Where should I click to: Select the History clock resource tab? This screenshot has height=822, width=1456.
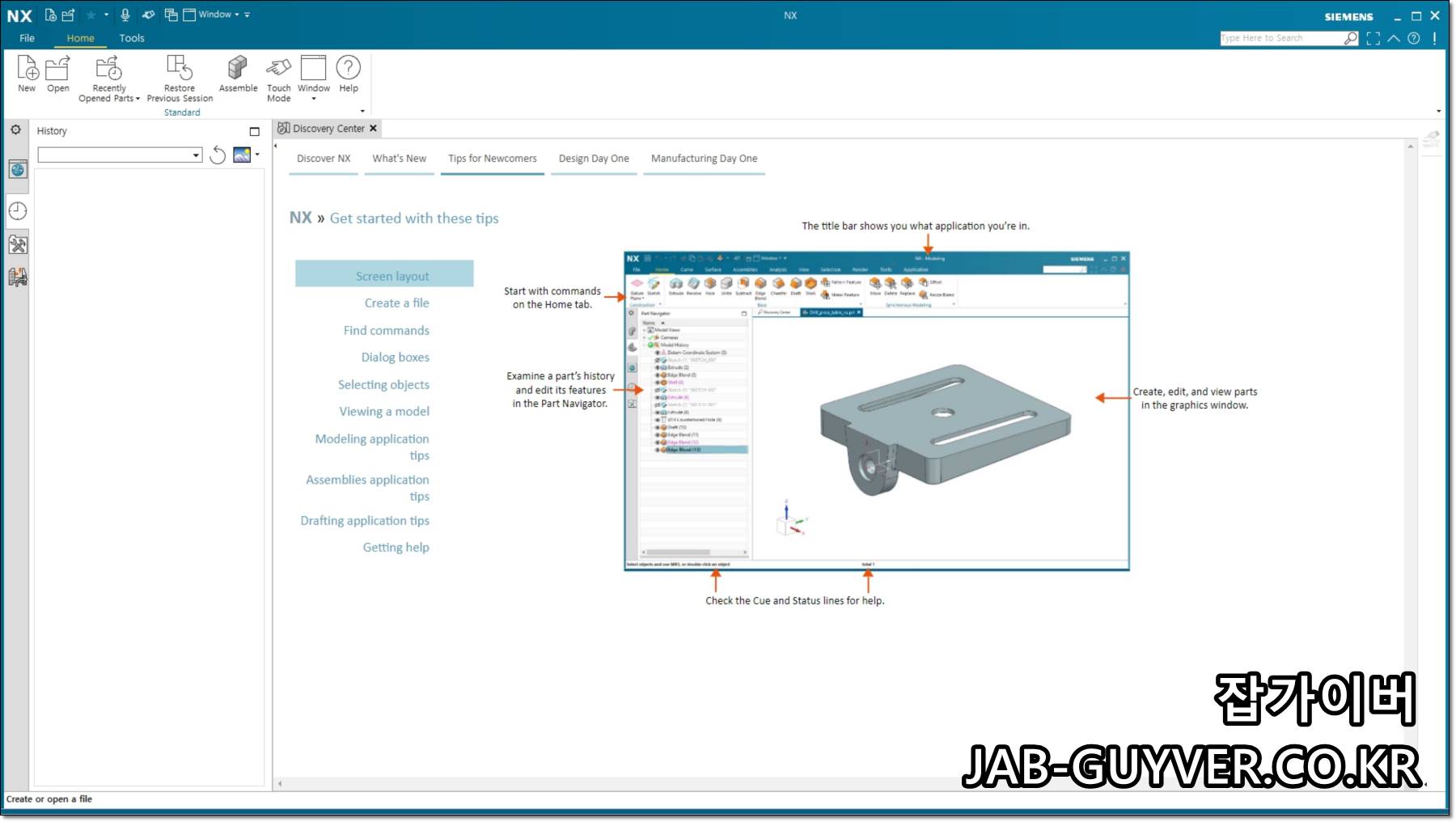click(18, 211)
